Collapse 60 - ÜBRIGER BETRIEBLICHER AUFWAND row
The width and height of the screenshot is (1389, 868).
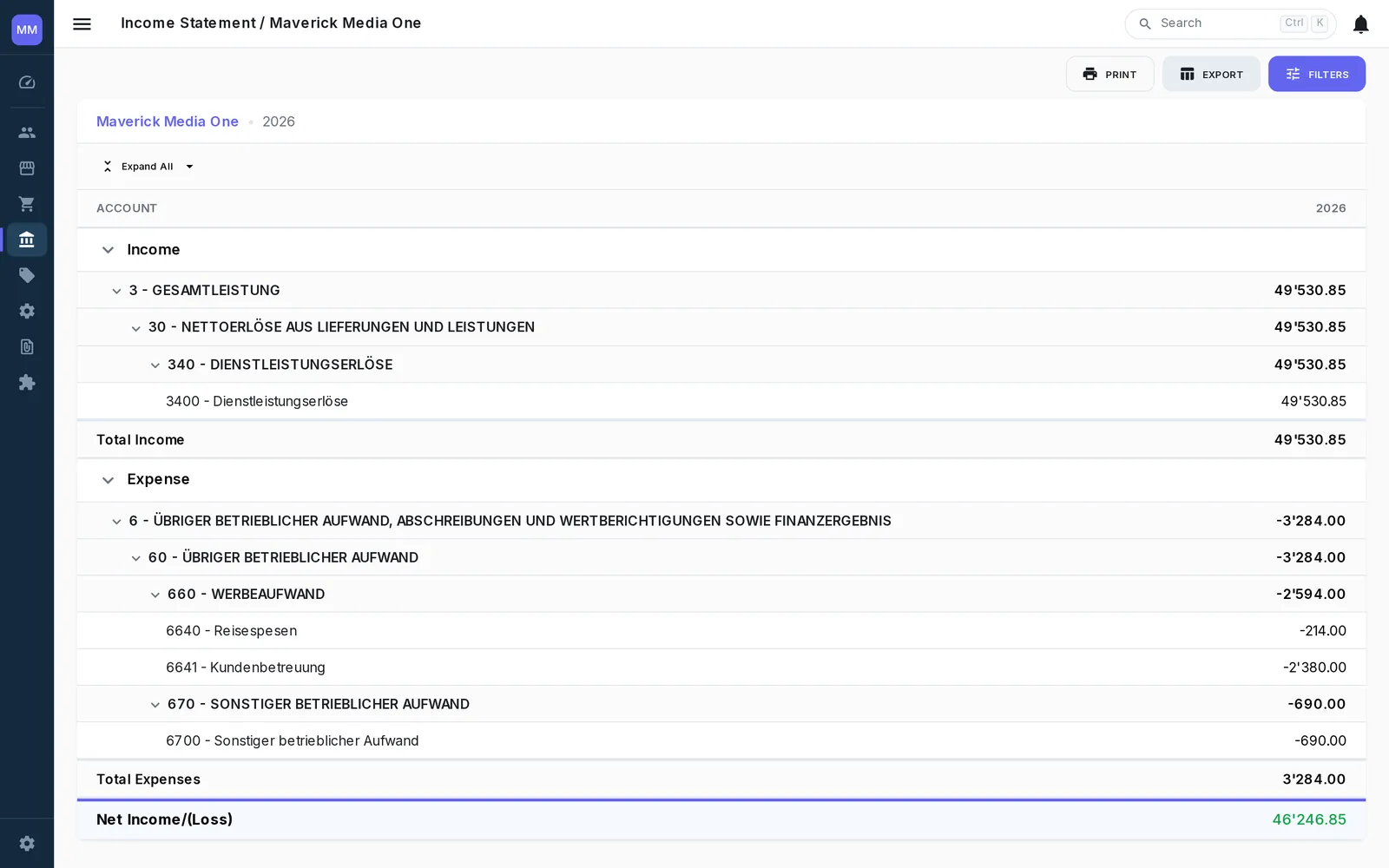[x=135, y=558]
